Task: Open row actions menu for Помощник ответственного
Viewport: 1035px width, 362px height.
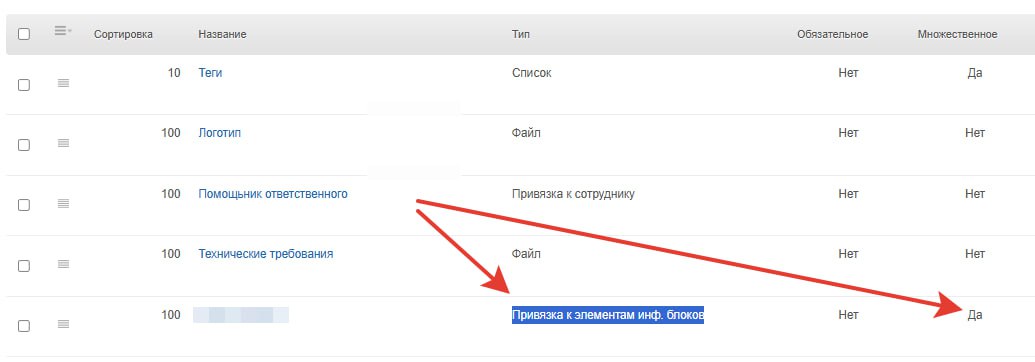Action: coord(63,203)
